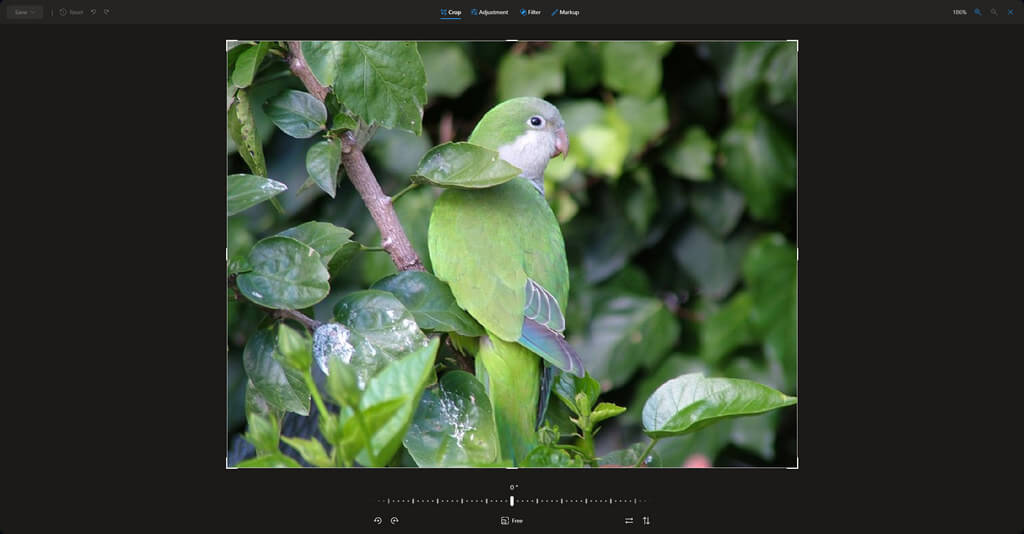1024x534 pixels.
Task: Click the bottom-right crop corner handle
Action: [x=796, y=466]
